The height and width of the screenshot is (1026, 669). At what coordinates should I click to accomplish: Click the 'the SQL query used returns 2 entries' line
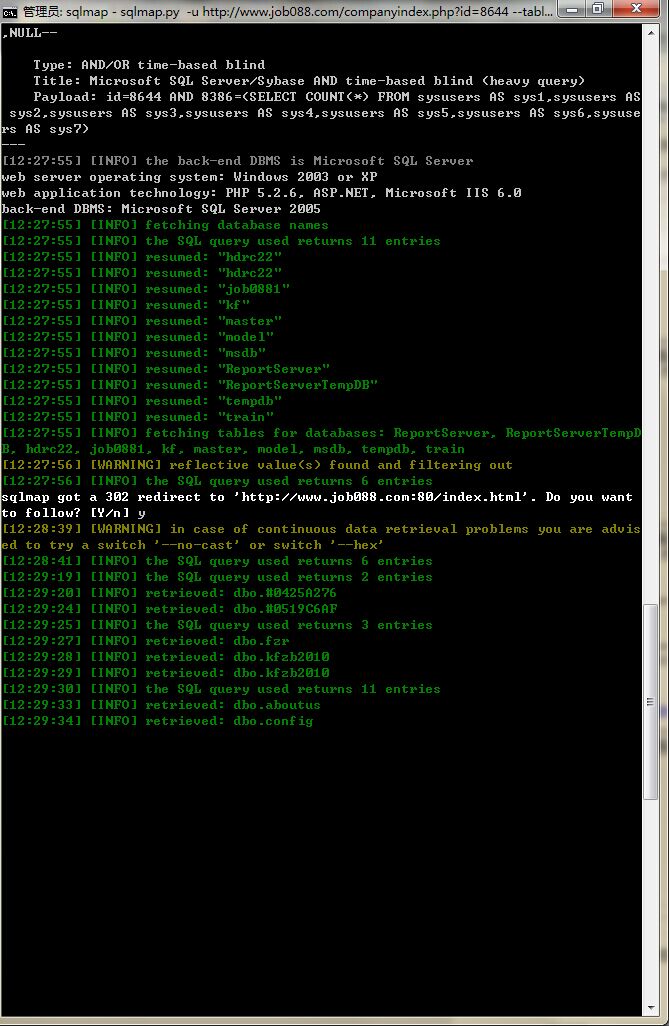[217, 576]
